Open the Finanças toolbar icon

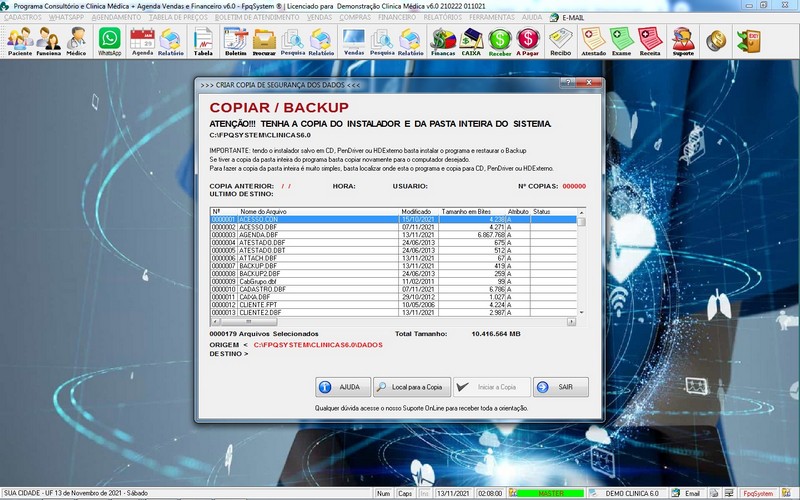443,41
